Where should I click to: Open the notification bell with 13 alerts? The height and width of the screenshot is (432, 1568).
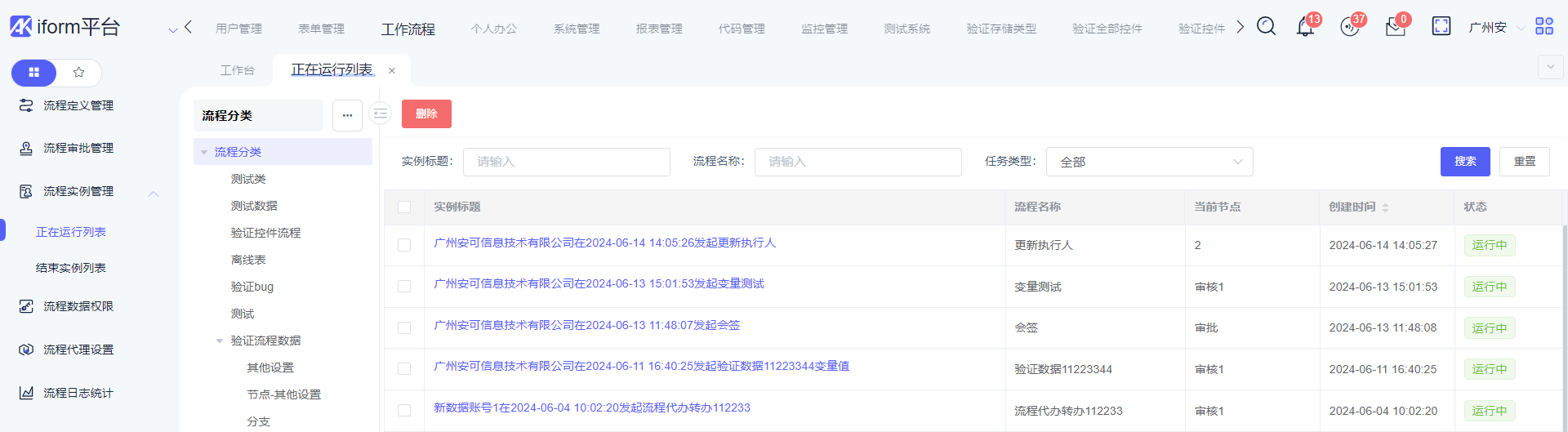click(x=1305, y=28)
